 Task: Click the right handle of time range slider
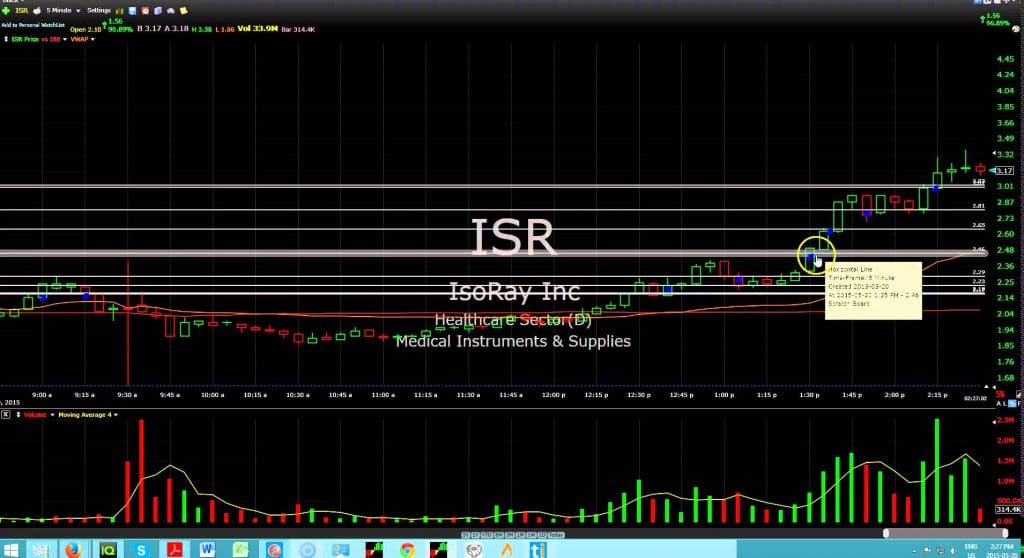[x=1004, y=533]
